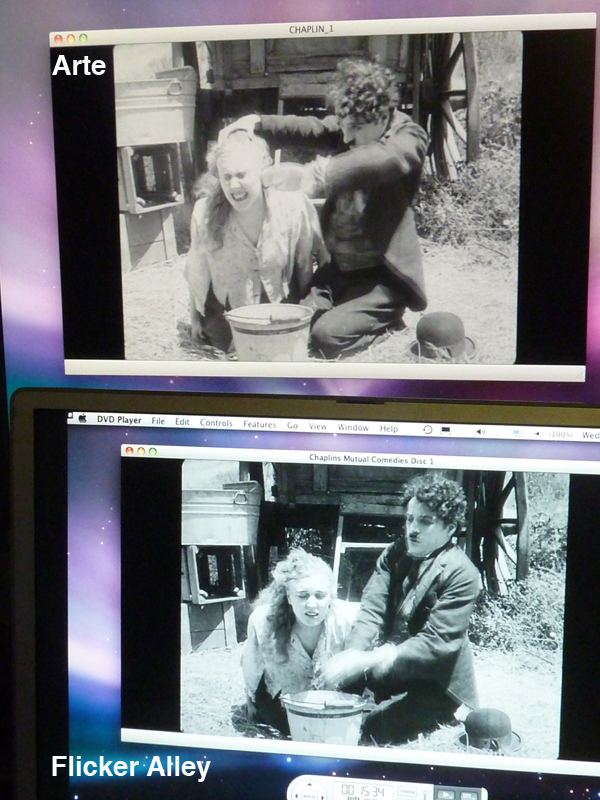Open the Window menu
This screenshot has height=800, width=600.
tap(353, 428)
